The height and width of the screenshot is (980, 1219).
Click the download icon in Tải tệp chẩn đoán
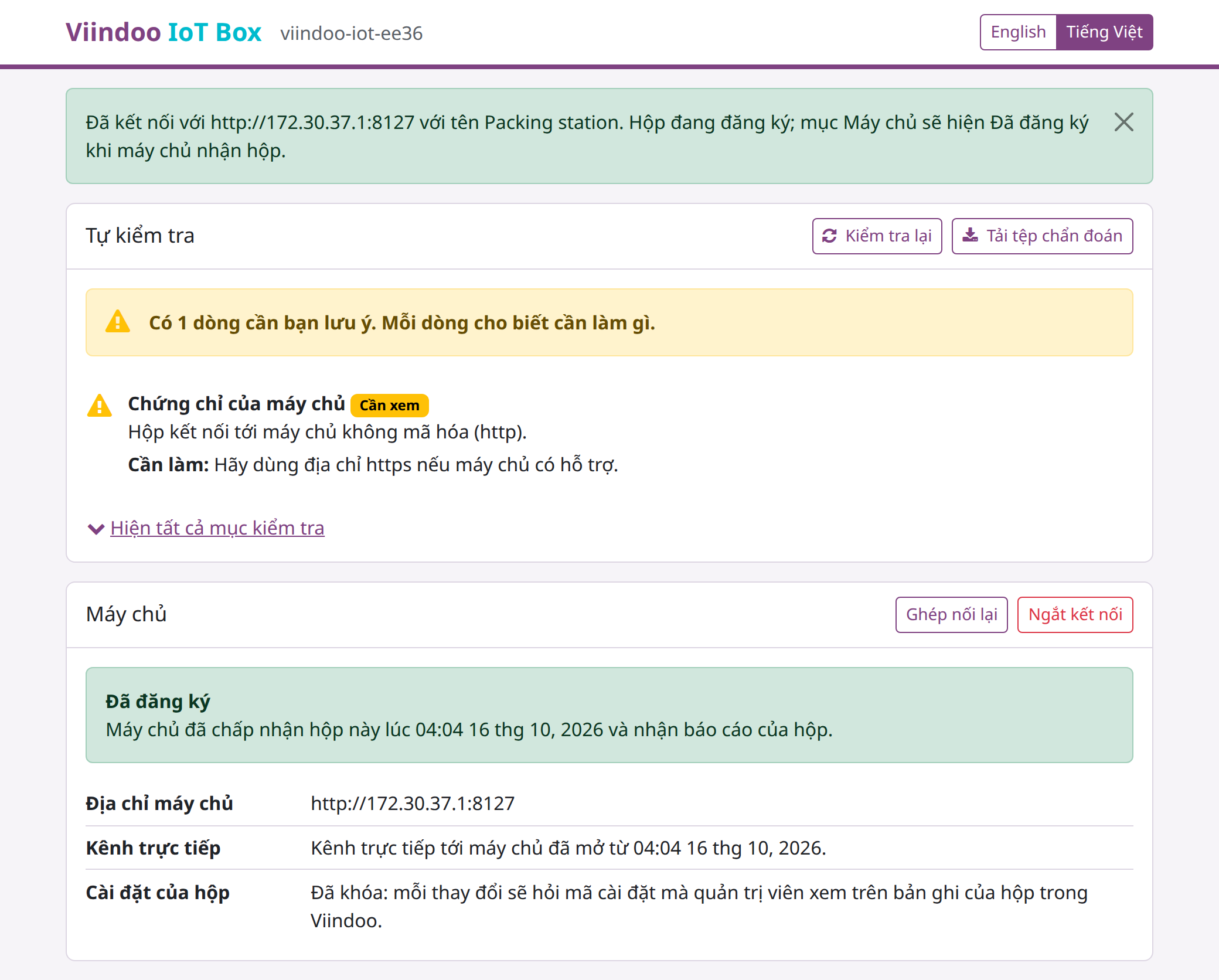tap(970, 236)
